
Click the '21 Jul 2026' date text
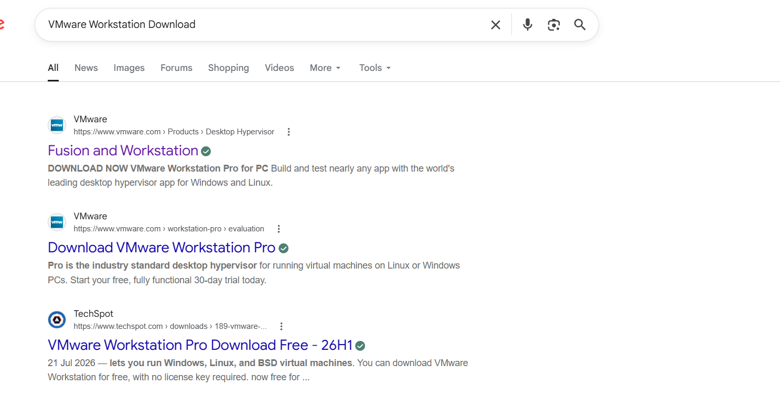(x=71, y=363)
